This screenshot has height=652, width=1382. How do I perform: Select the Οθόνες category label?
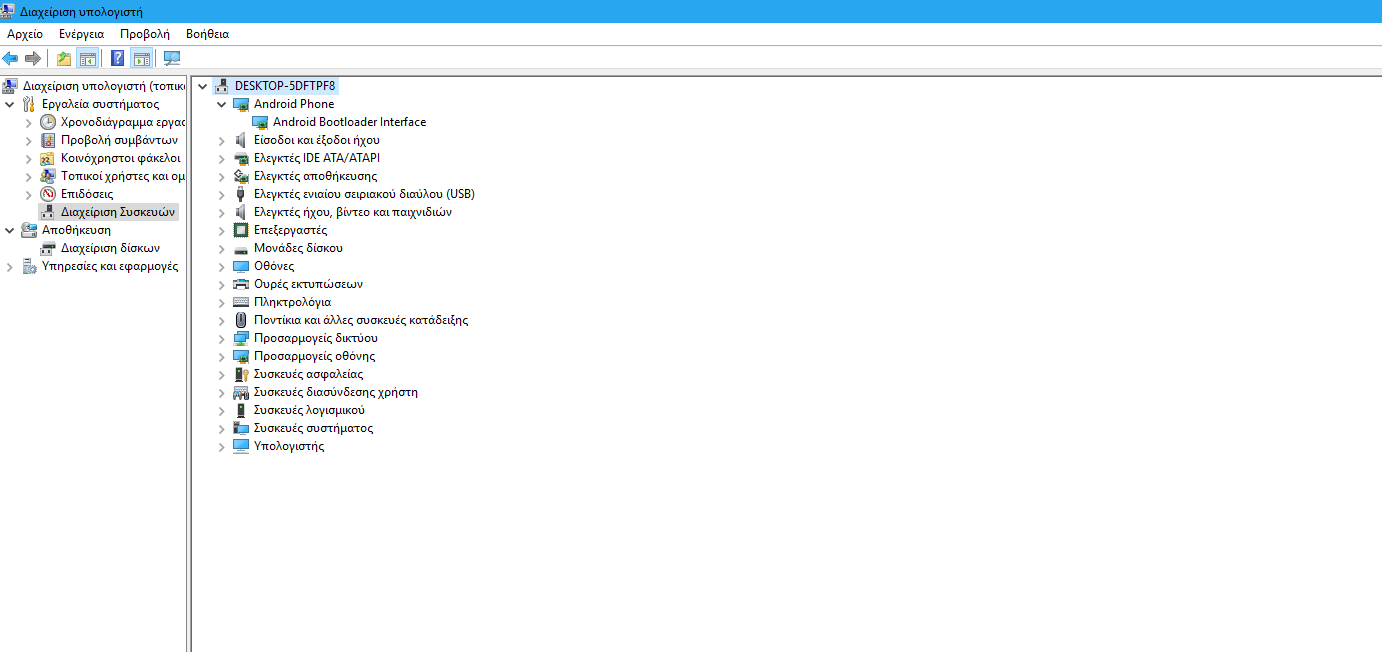click(274, 266)
